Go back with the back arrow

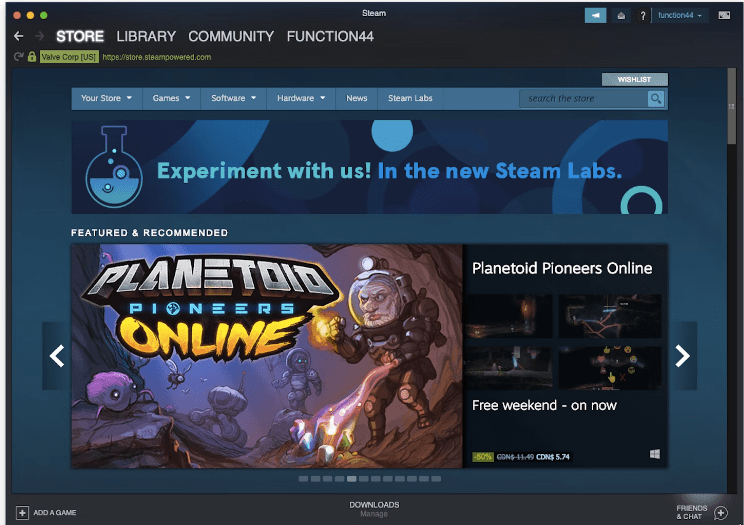[19, 36]
